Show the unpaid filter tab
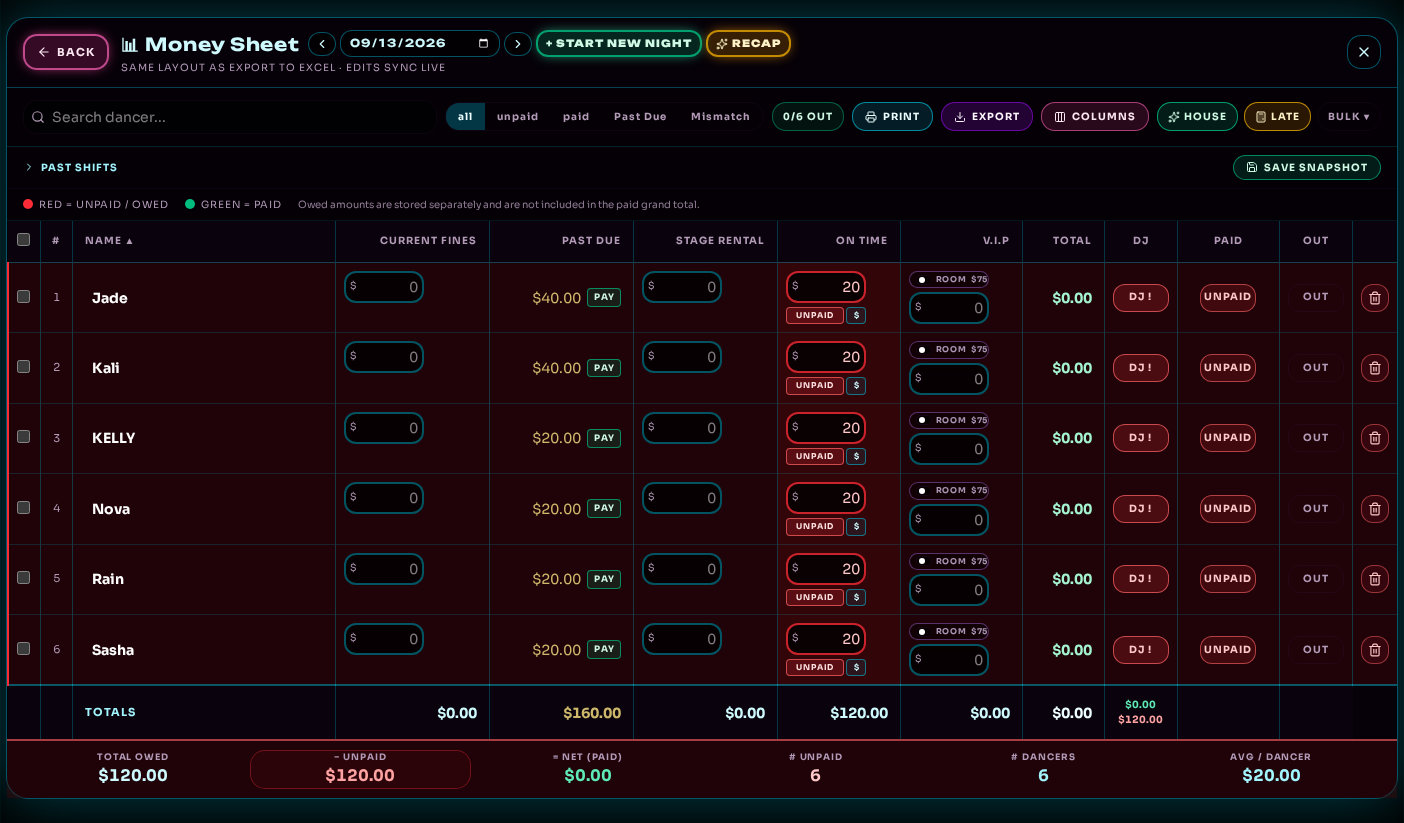1404x823 pixels. pyautogui.click(x=518, y=117)
